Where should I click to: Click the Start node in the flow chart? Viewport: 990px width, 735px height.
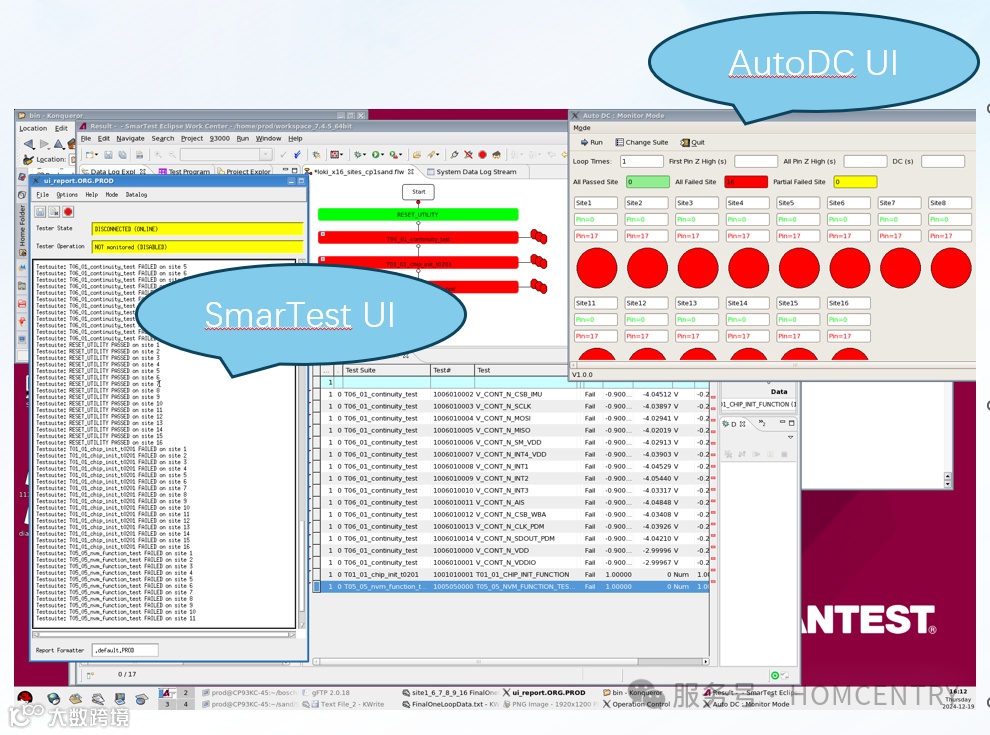419,191
